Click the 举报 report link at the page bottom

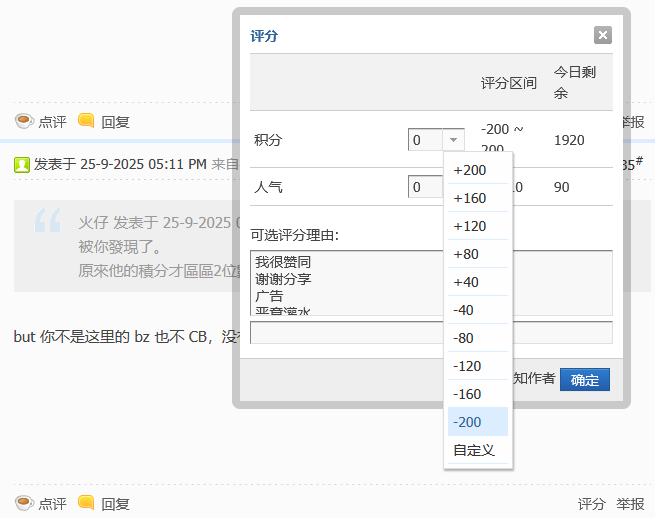pos(630,504)
